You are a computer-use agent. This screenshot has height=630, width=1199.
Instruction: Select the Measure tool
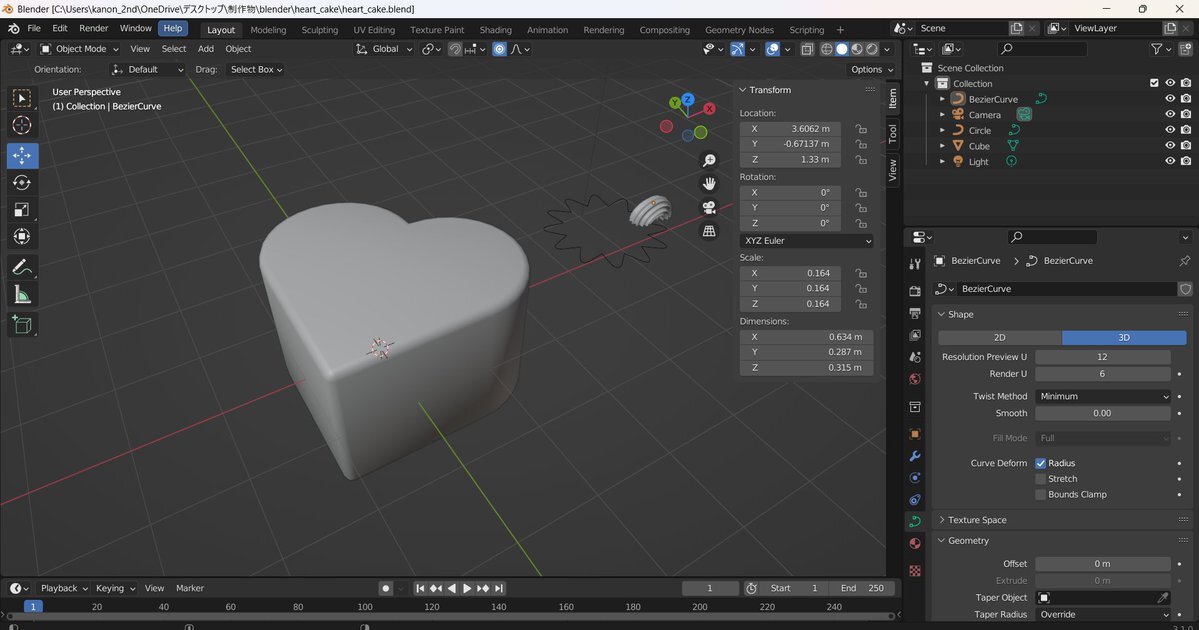tap(22, 295)
